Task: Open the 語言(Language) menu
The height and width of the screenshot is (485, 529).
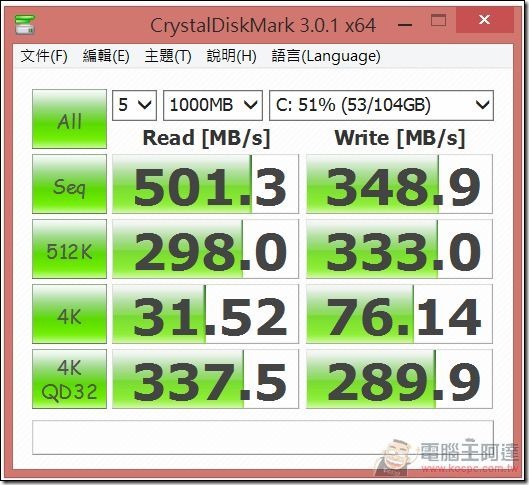Action: pyautogui.click(x=326, y=56)
